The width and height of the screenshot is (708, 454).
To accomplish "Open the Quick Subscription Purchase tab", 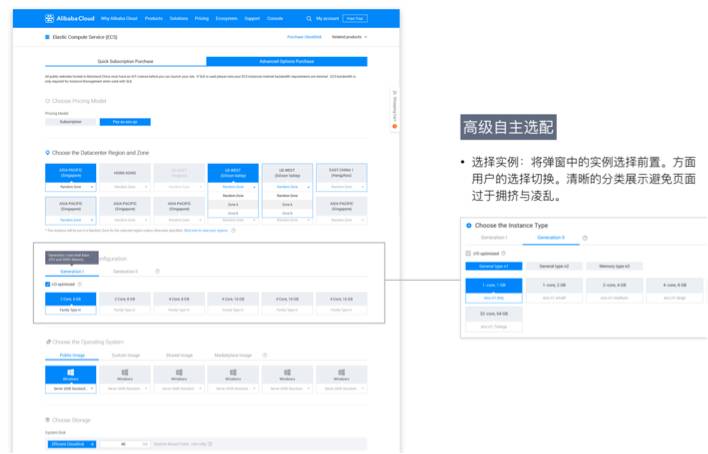I will [x=126, y=61].
